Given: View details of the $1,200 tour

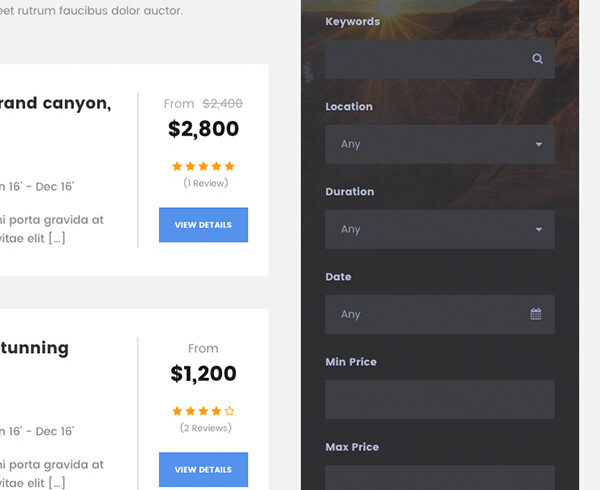Looking at the screenshot, I should [x=203, y=470].
